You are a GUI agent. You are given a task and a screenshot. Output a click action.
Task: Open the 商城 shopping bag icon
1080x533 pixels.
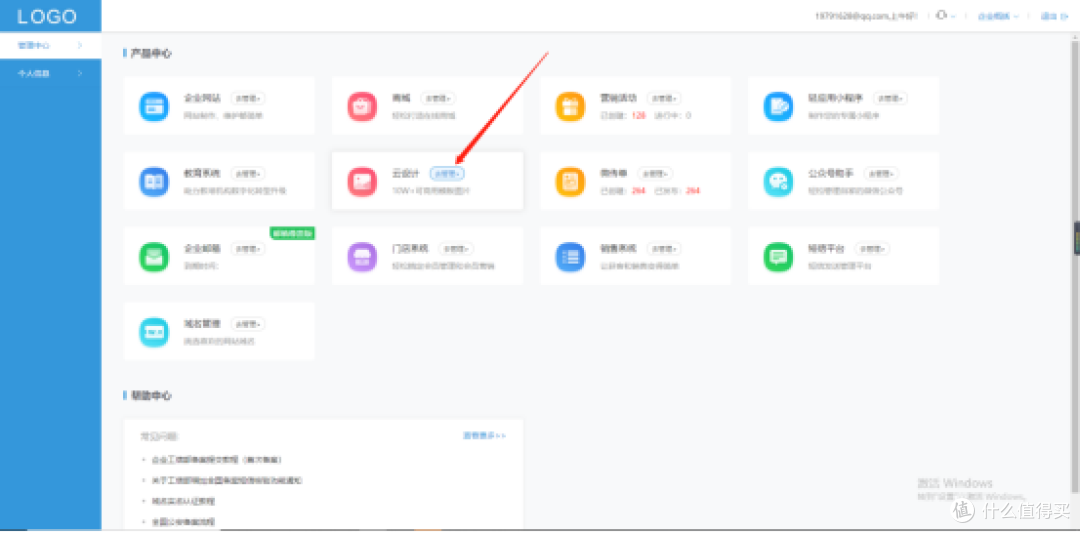(x=362, y=106)
